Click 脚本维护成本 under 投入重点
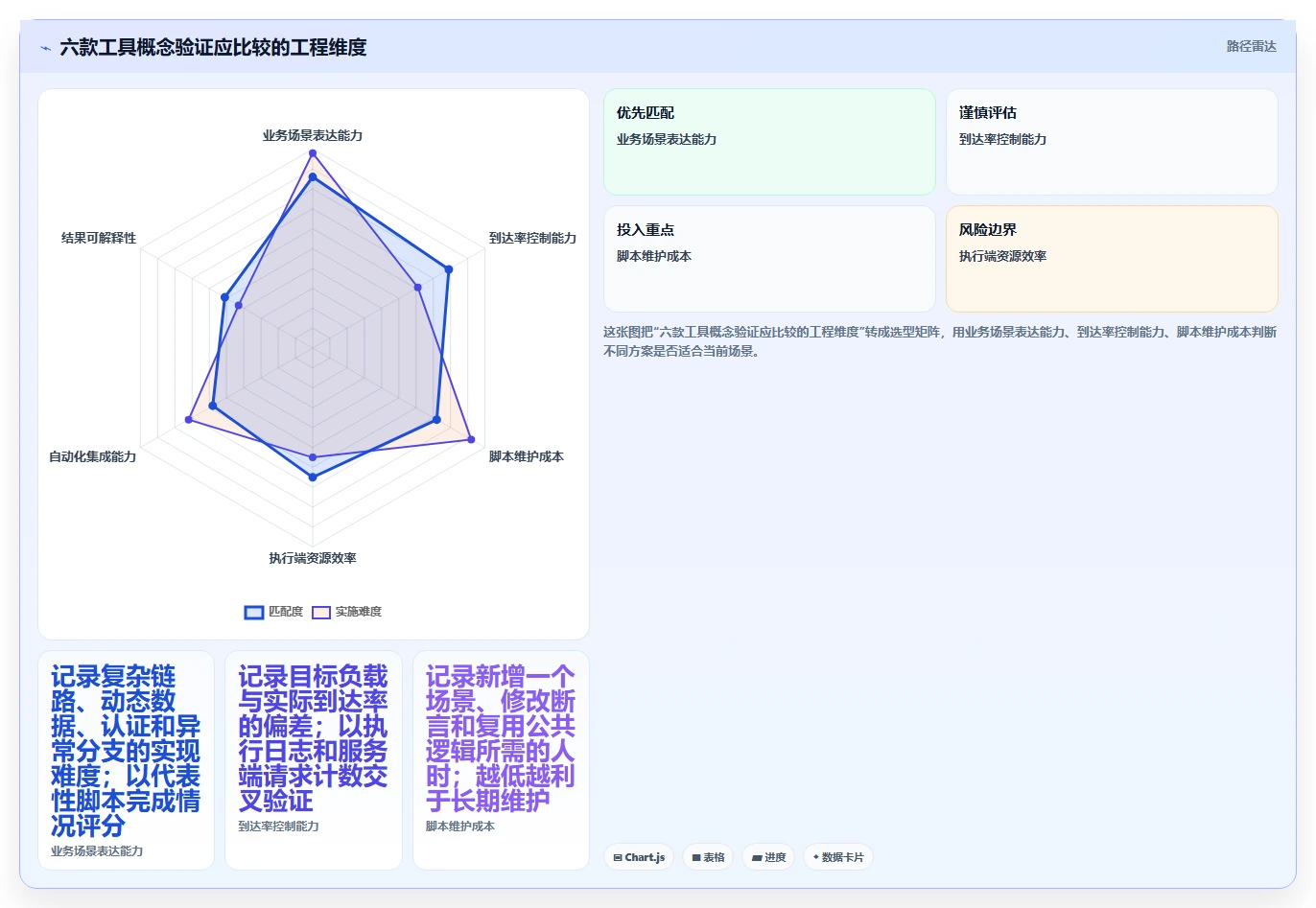 click(654, 256)
